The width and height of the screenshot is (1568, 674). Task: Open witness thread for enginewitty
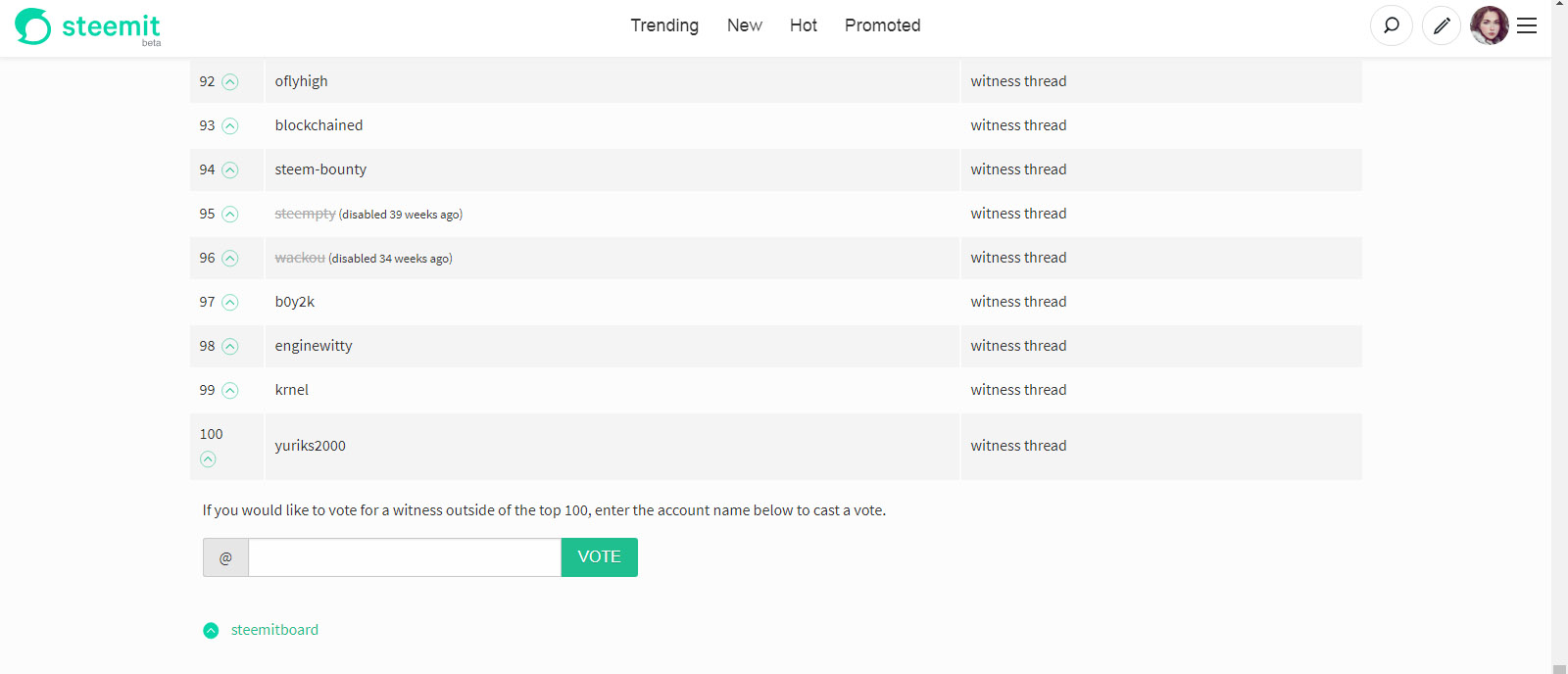coord(1018,346)
